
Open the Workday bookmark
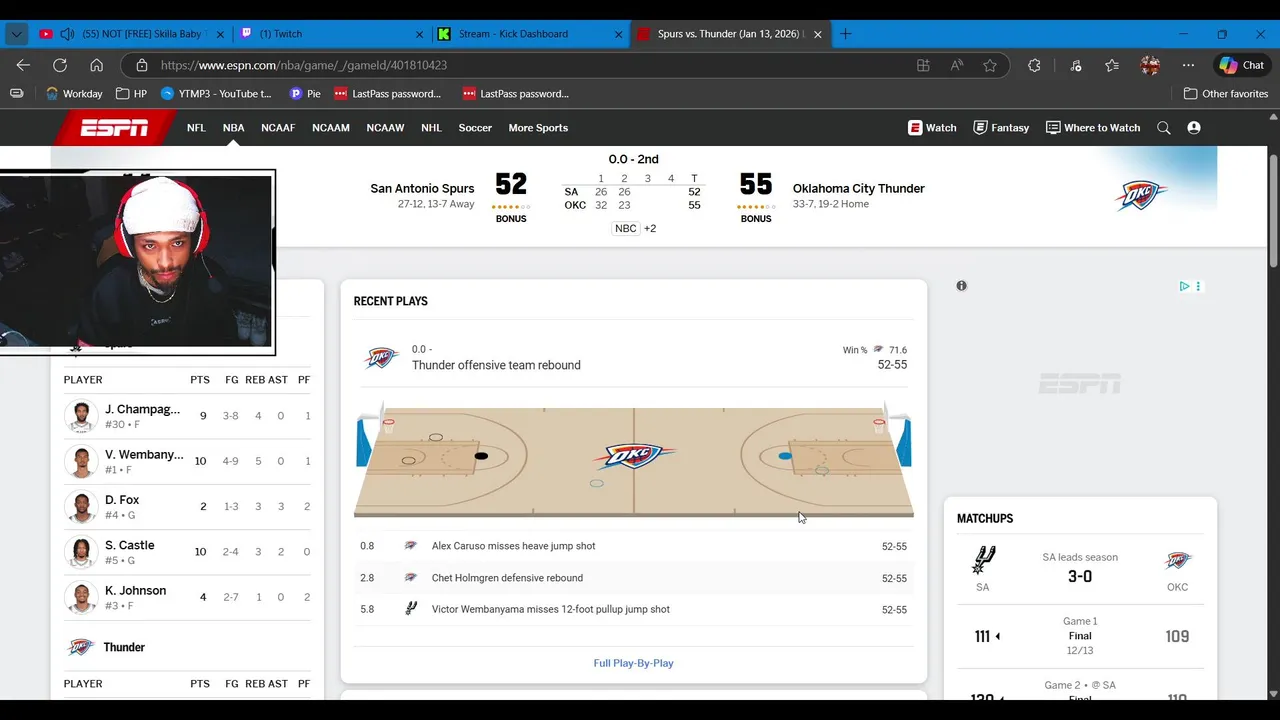pyautogui.click(x=74, y=94)
